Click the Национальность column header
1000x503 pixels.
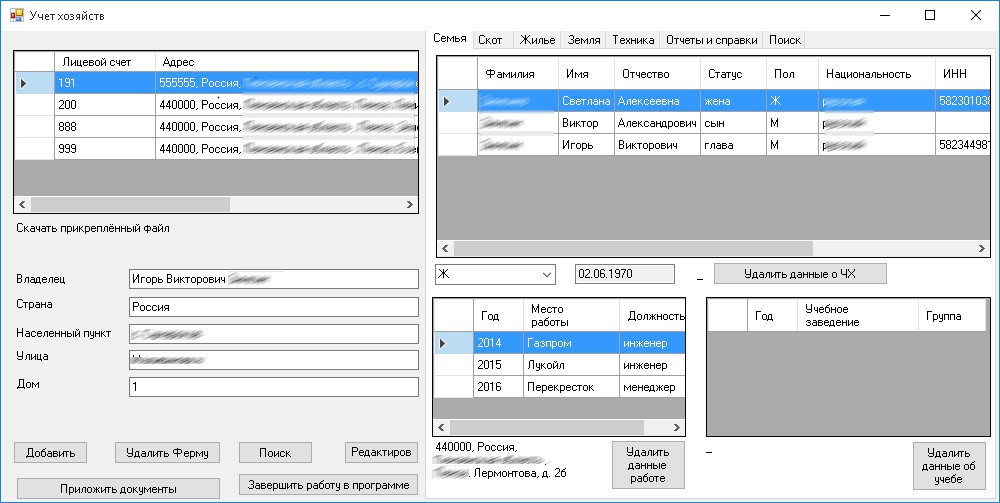pyautogui.click(x=876, y=74)
